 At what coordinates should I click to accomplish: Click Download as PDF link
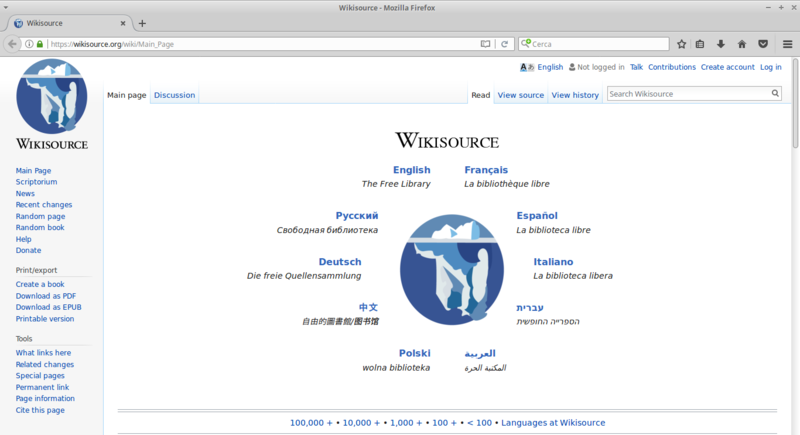tap(45, 296)
